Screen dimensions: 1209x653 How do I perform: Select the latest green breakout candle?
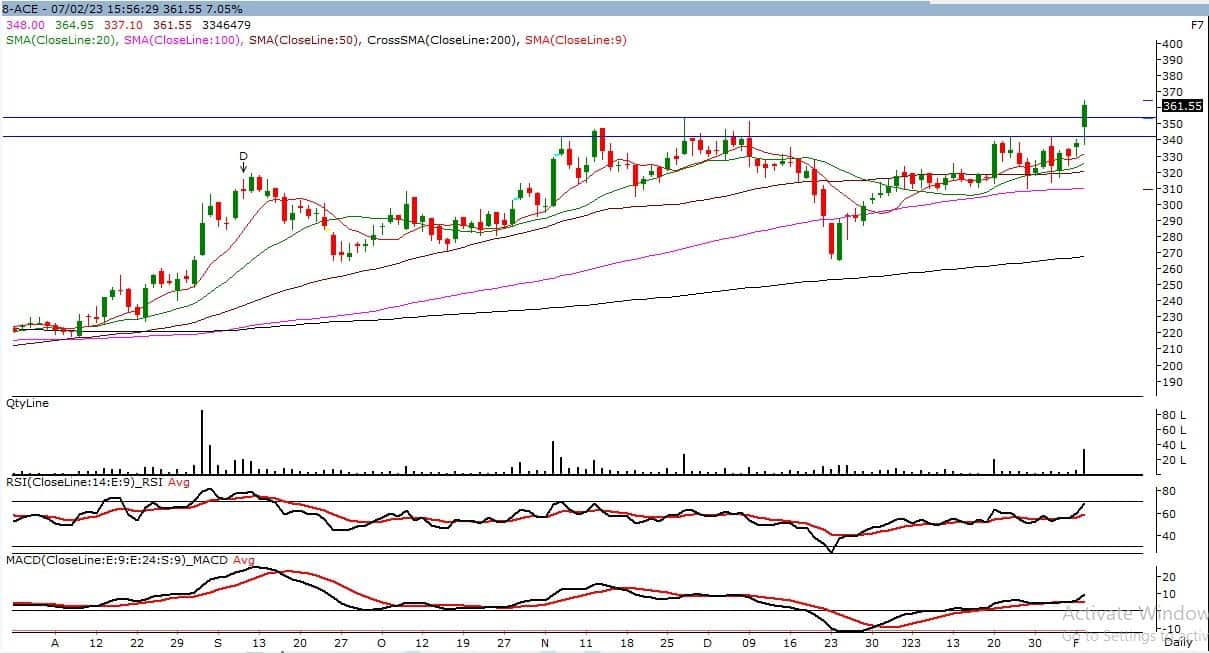coord(1084,116)
